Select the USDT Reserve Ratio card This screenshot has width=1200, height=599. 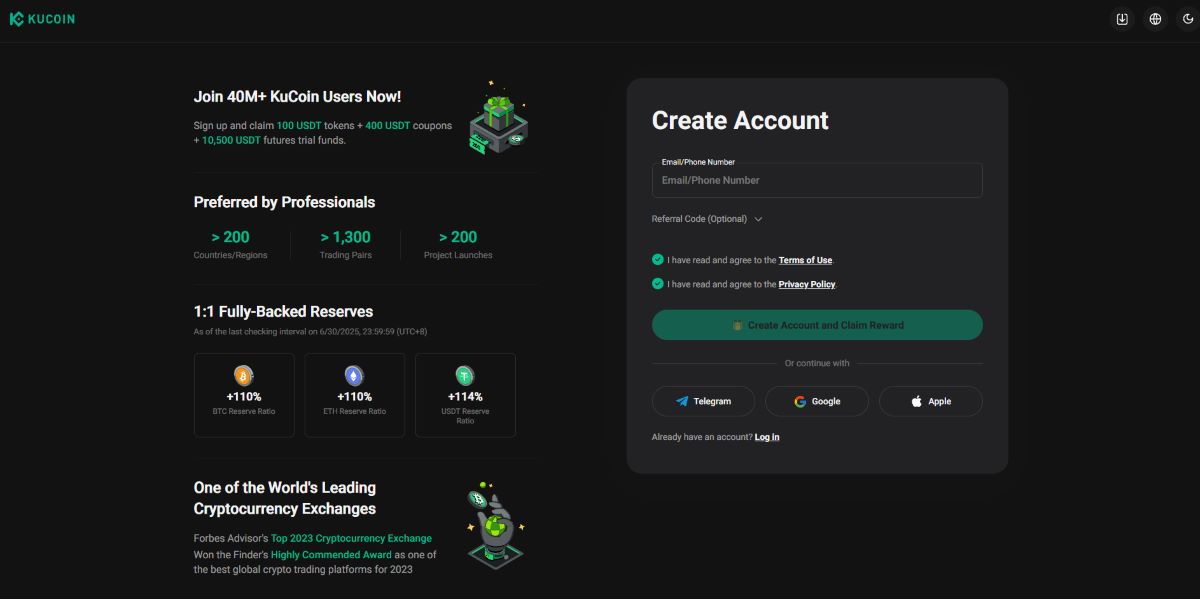point(465,395)
